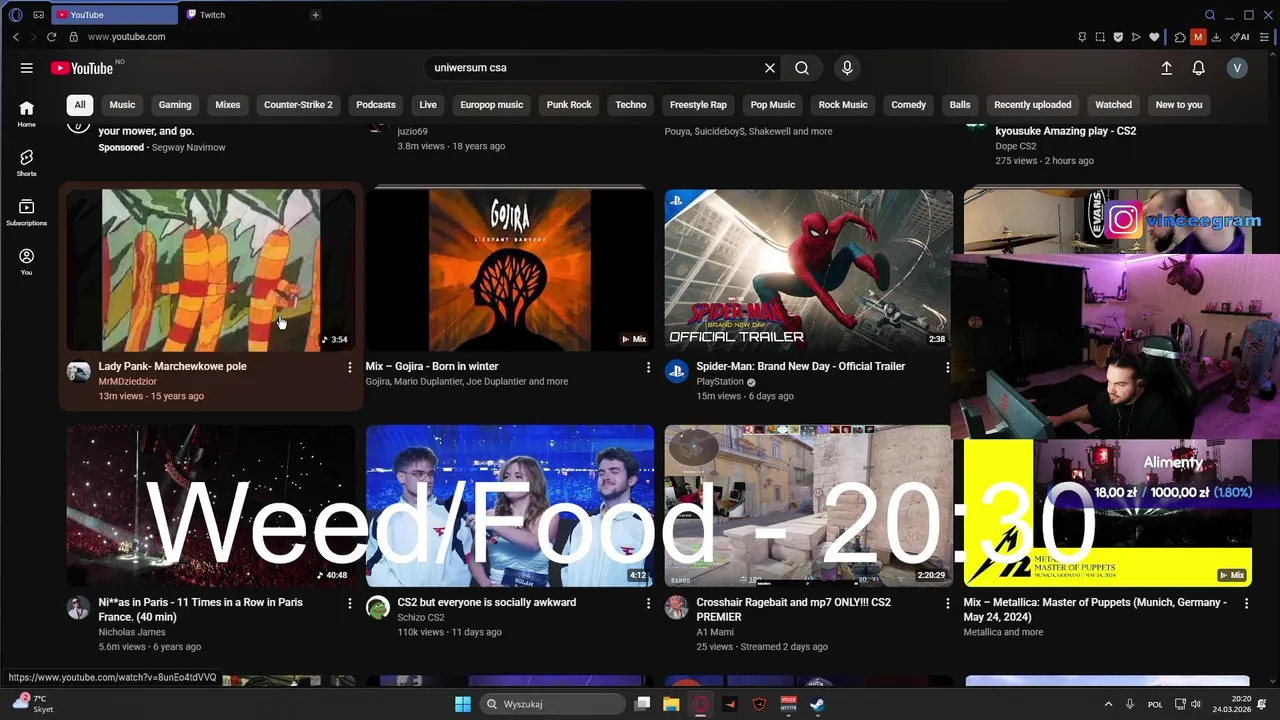Open the browser extensions icon
Image resolution: width=1280 pixels, height=720 pixels.
tap(1180, 37)
